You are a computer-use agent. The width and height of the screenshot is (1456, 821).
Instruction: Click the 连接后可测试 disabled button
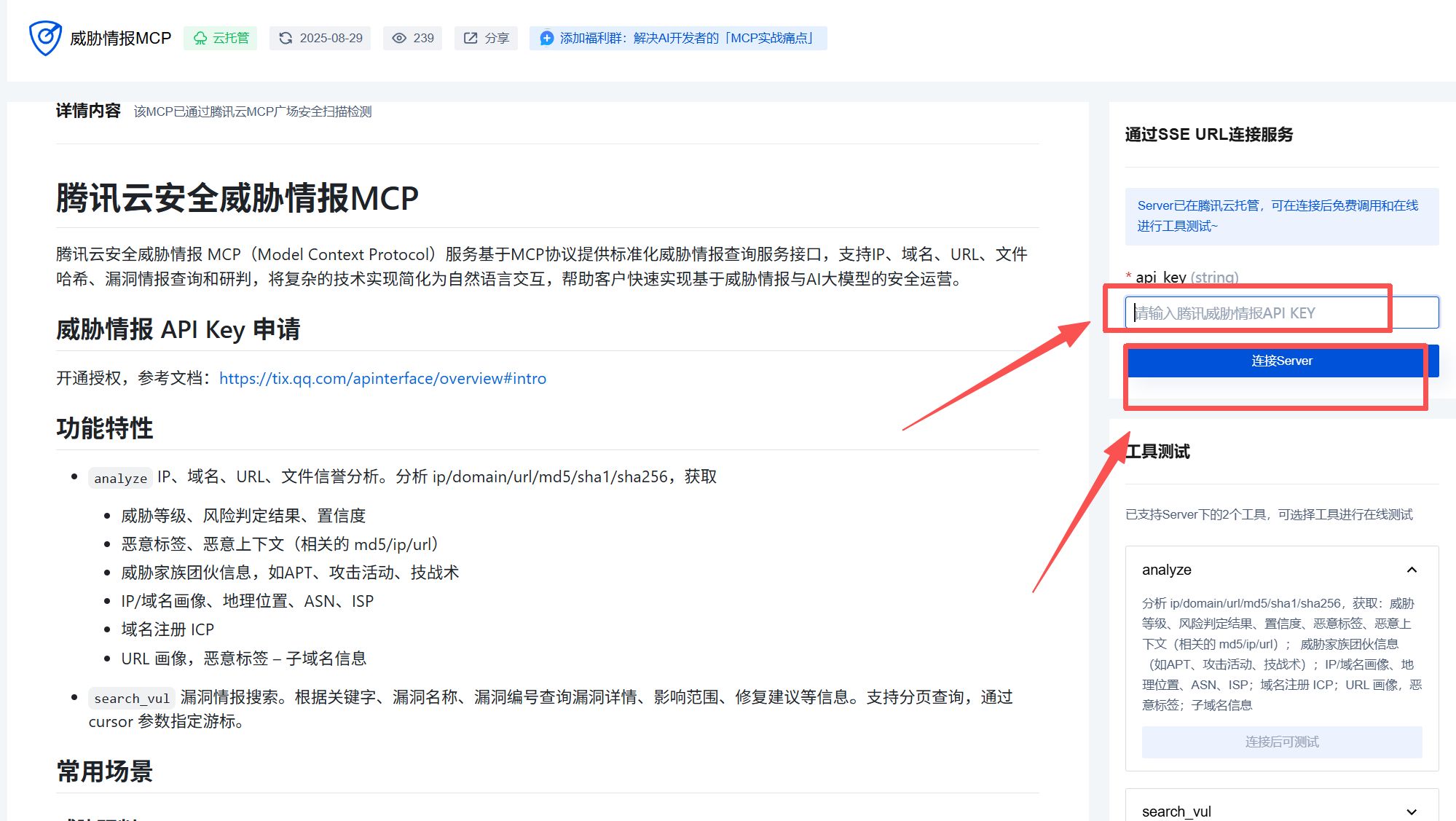coord(1282,742)
